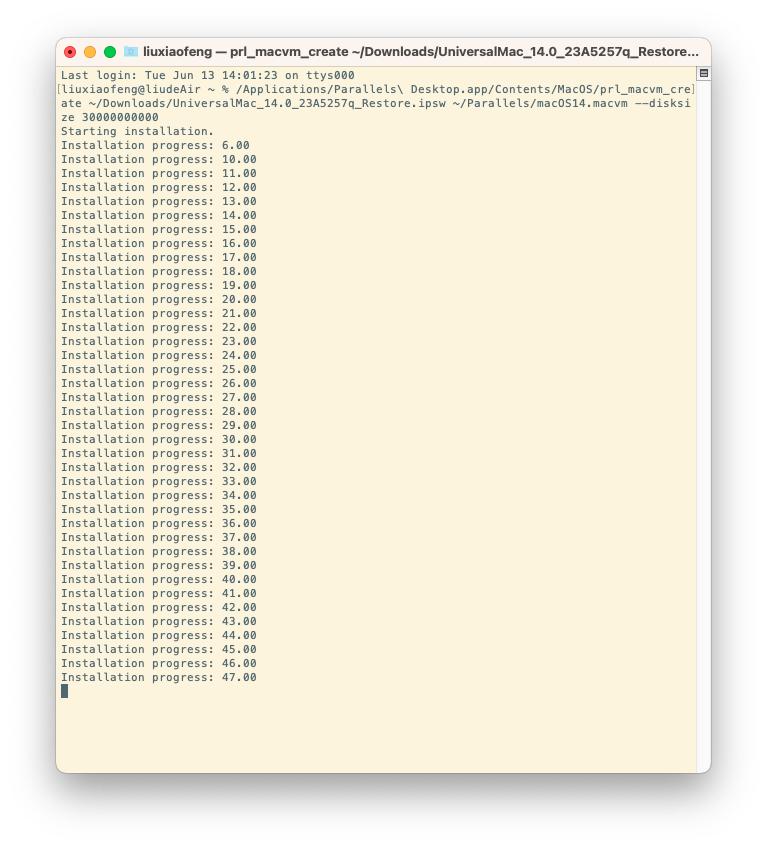
Task: Click 'Installation progress: 15.00' line
Action: click(x=158, y=229)
